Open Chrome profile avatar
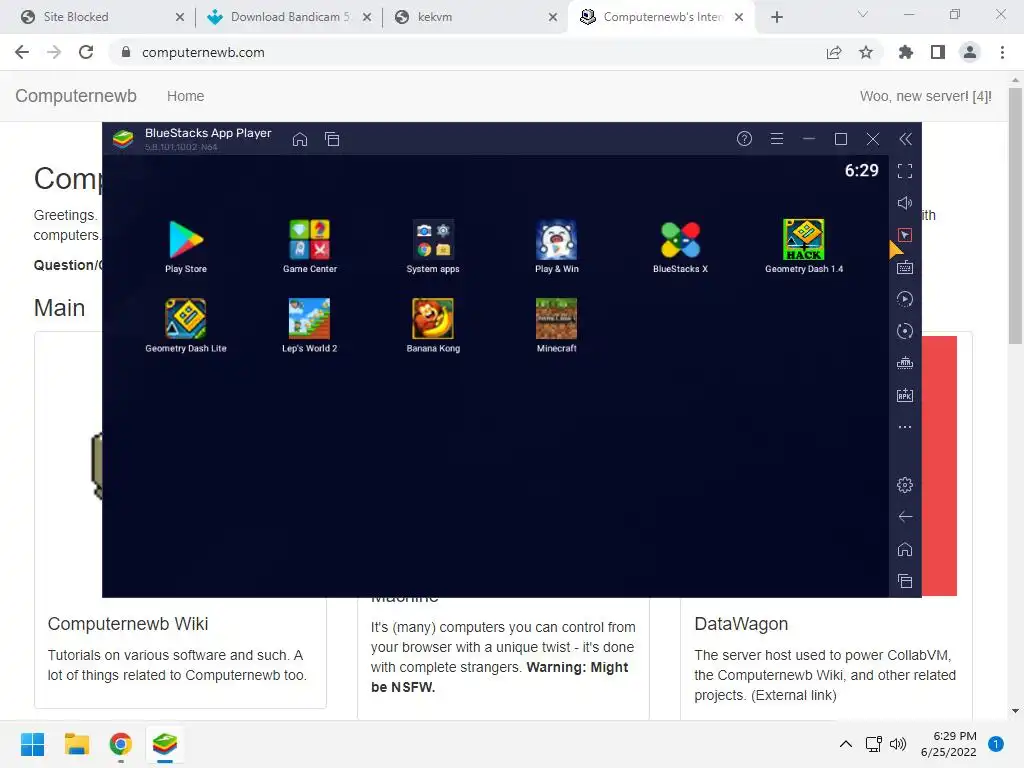Viewport: 1024px width, 768px height. click(x=970, y=52)
